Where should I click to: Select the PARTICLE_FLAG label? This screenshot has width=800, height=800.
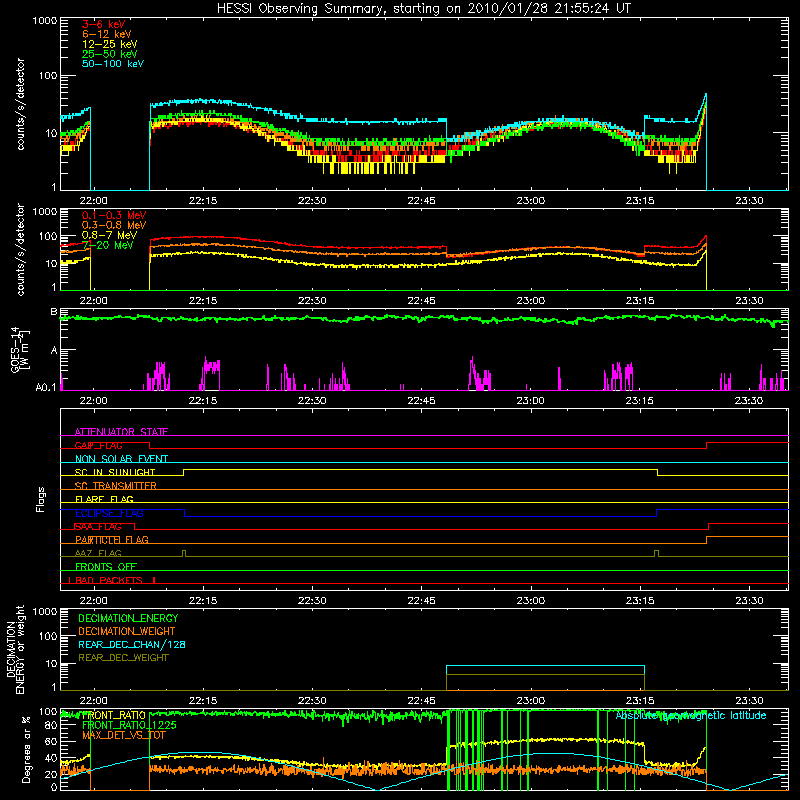pyautogui.click(x=112, y=540)
